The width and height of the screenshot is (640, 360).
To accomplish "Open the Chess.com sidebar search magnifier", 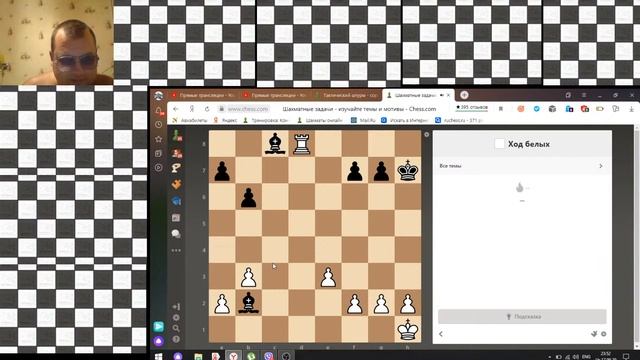I will click(176, 328).
